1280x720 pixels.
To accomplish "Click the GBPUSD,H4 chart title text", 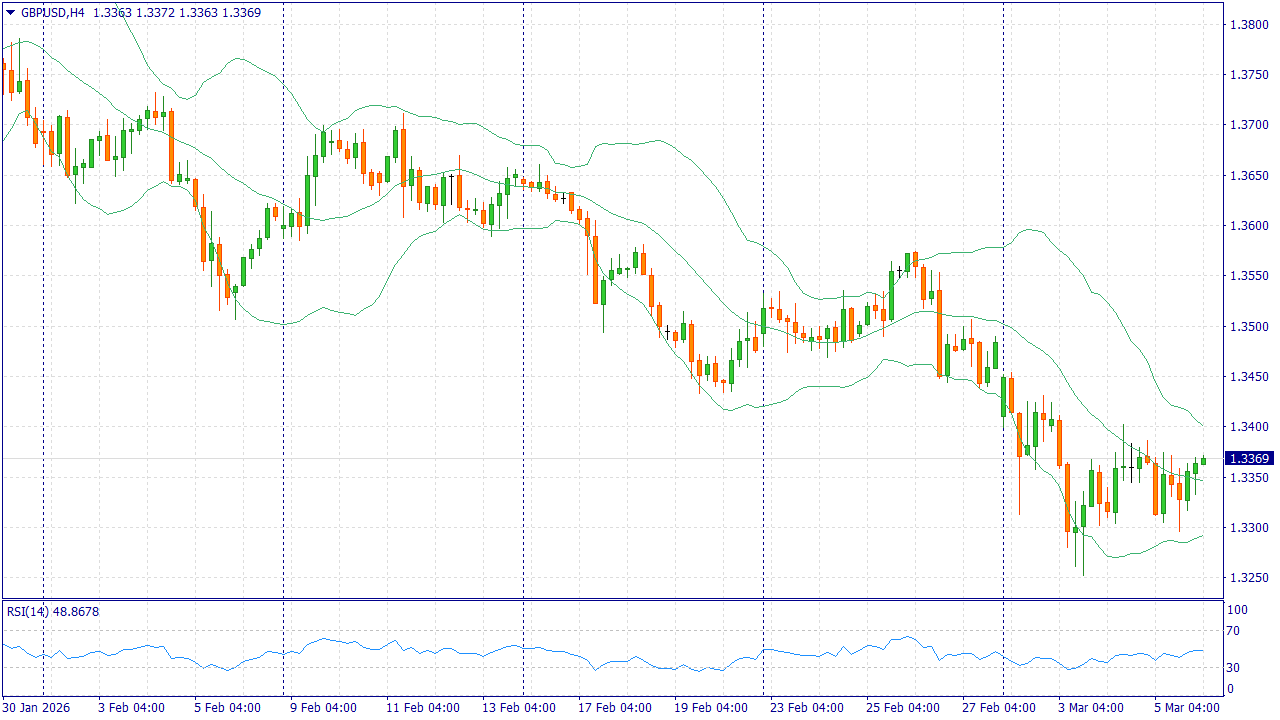I will 52,13.
